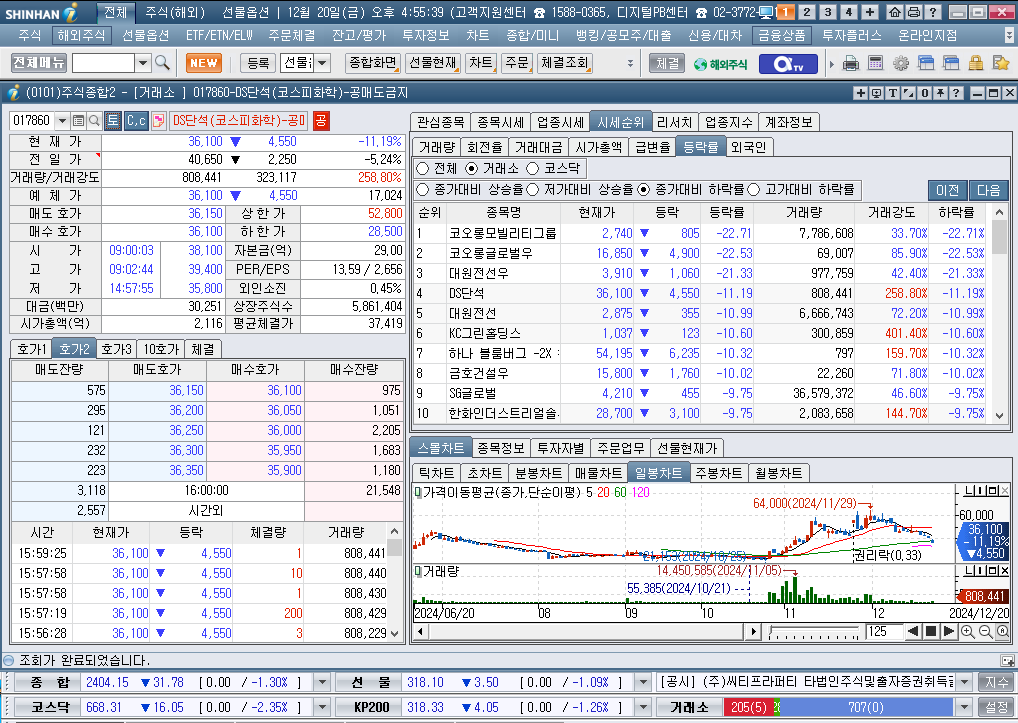Switch to the 관심종목 tab
1018x723 pixels.
(440, 122)
